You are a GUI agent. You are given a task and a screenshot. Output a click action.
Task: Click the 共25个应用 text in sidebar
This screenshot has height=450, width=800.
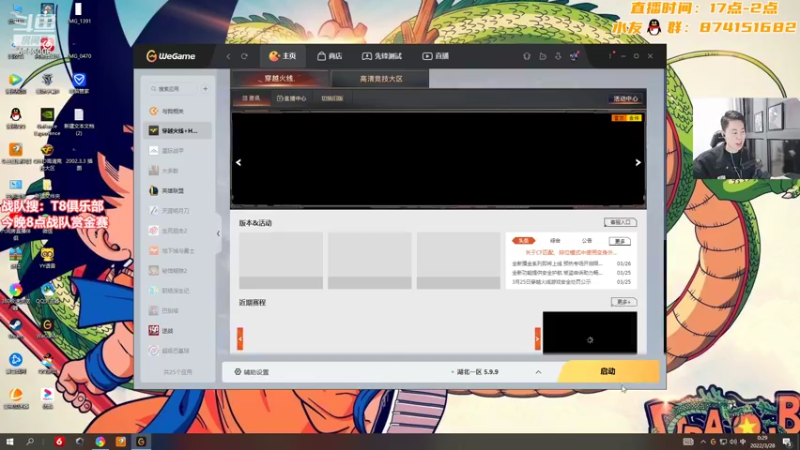[x=178, y=372]
